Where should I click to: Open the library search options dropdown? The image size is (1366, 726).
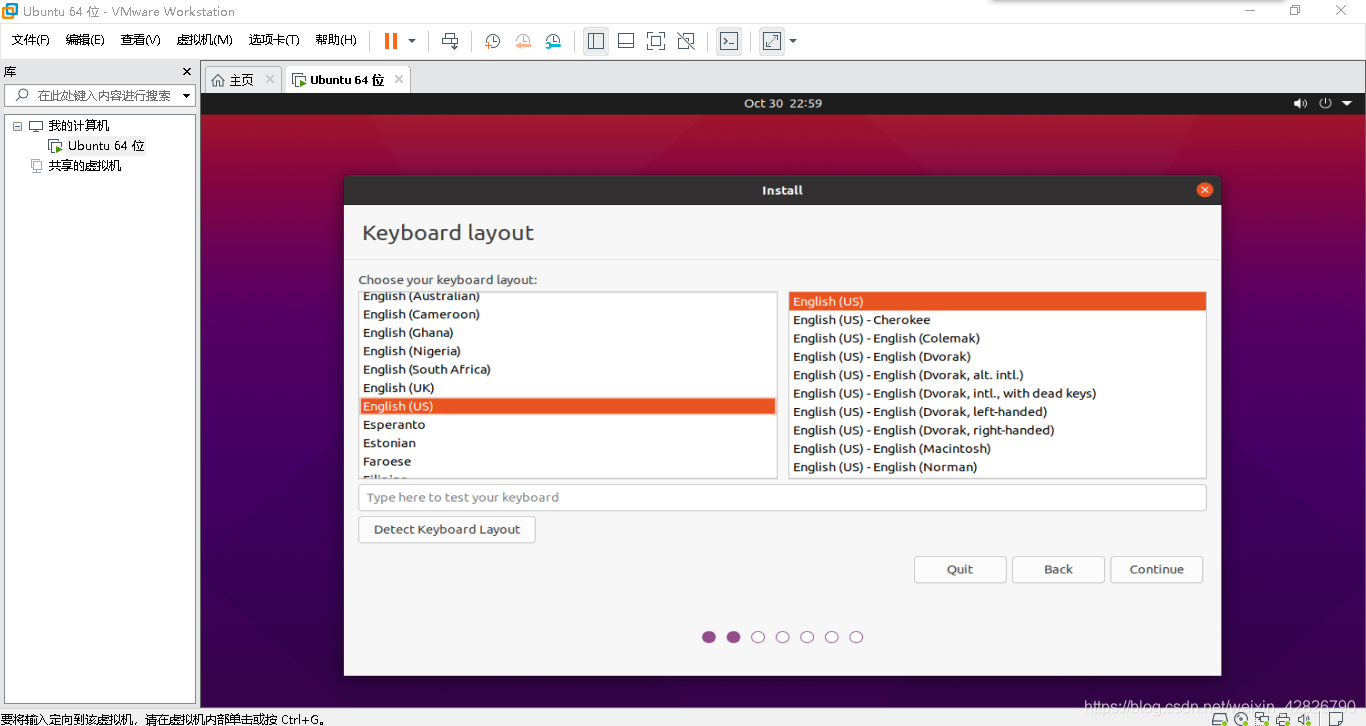[x=186, y=96]
